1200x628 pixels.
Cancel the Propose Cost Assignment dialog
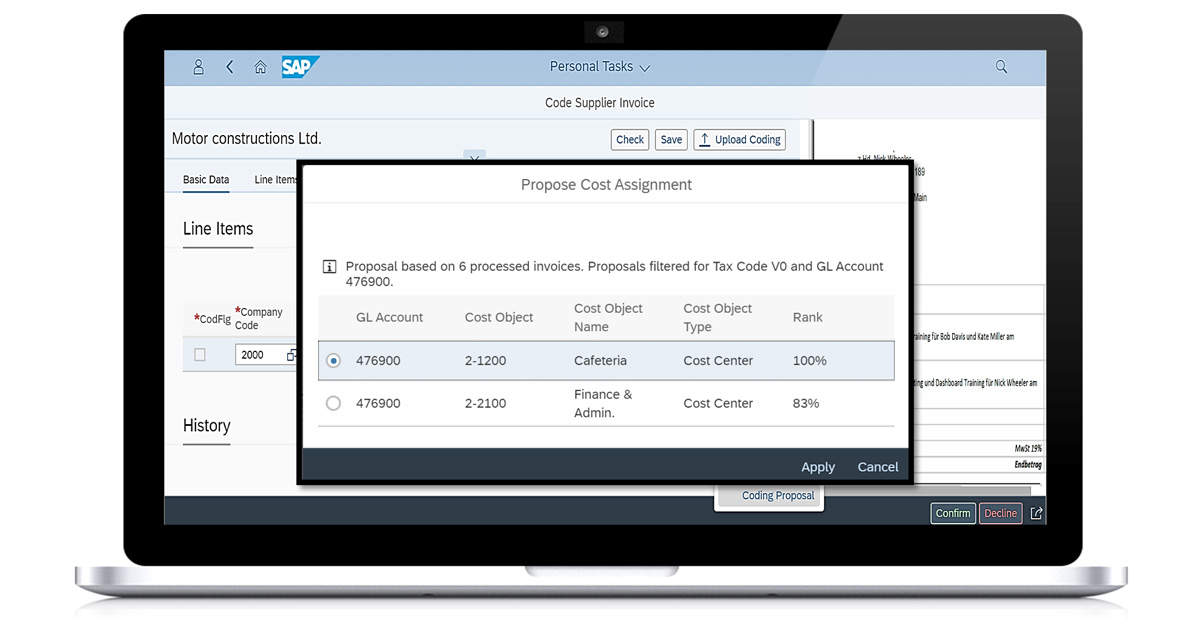877,467
